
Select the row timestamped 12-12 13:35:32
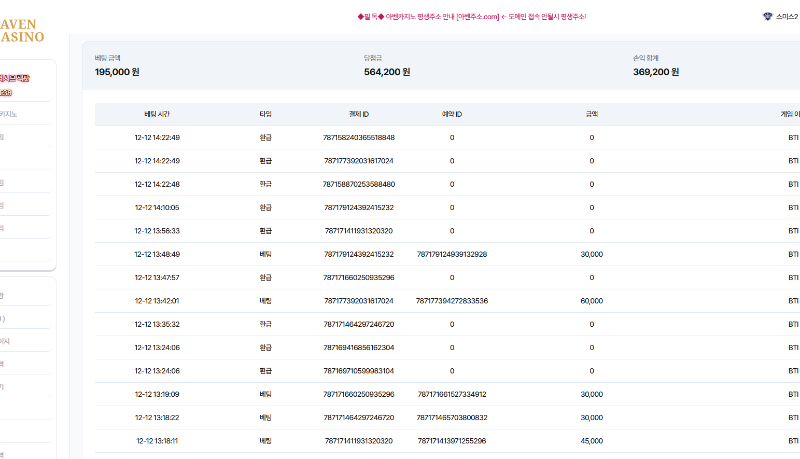pyautogui.click(x=157, y=324)
